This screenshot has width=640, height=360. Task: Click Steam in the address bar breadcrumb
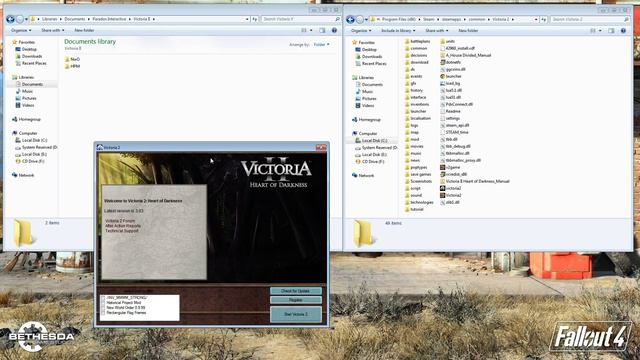click(x=429, y=19)
